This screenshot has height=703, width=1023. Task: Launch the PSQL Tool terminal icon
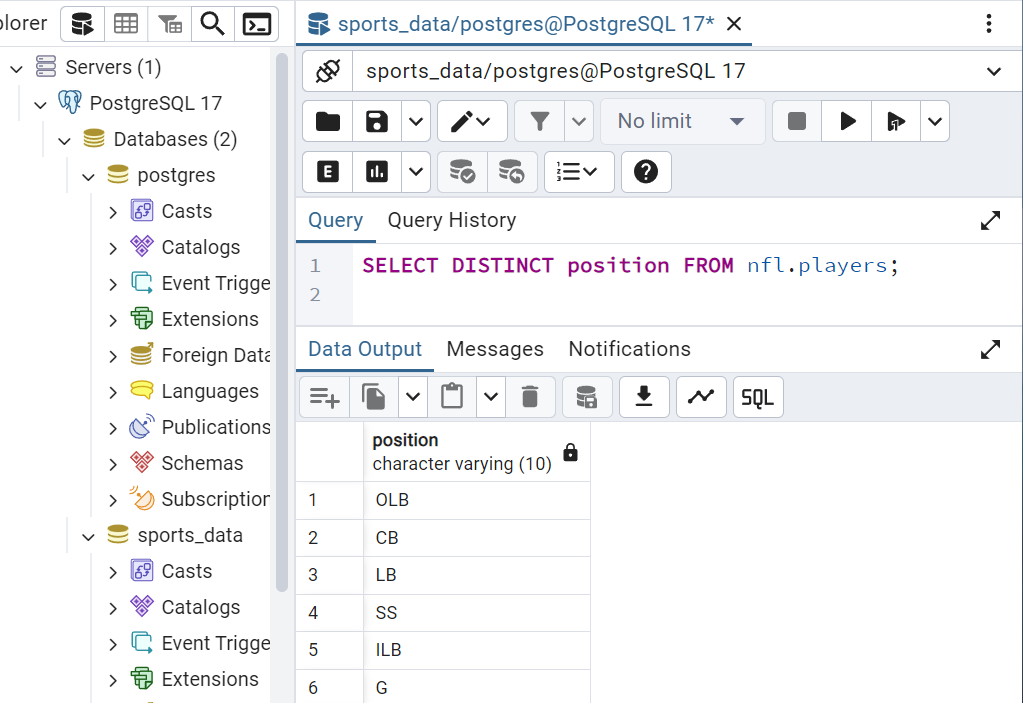(x=256, y=24)
